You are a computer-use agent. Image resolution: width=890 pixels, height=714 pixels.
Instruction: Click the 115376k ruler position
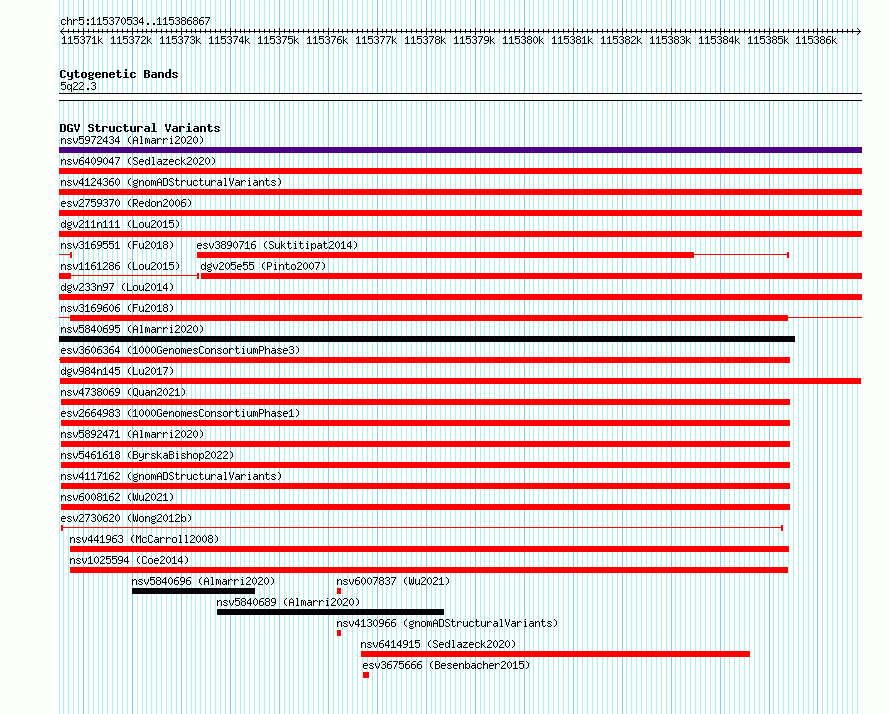click(327, 40)
